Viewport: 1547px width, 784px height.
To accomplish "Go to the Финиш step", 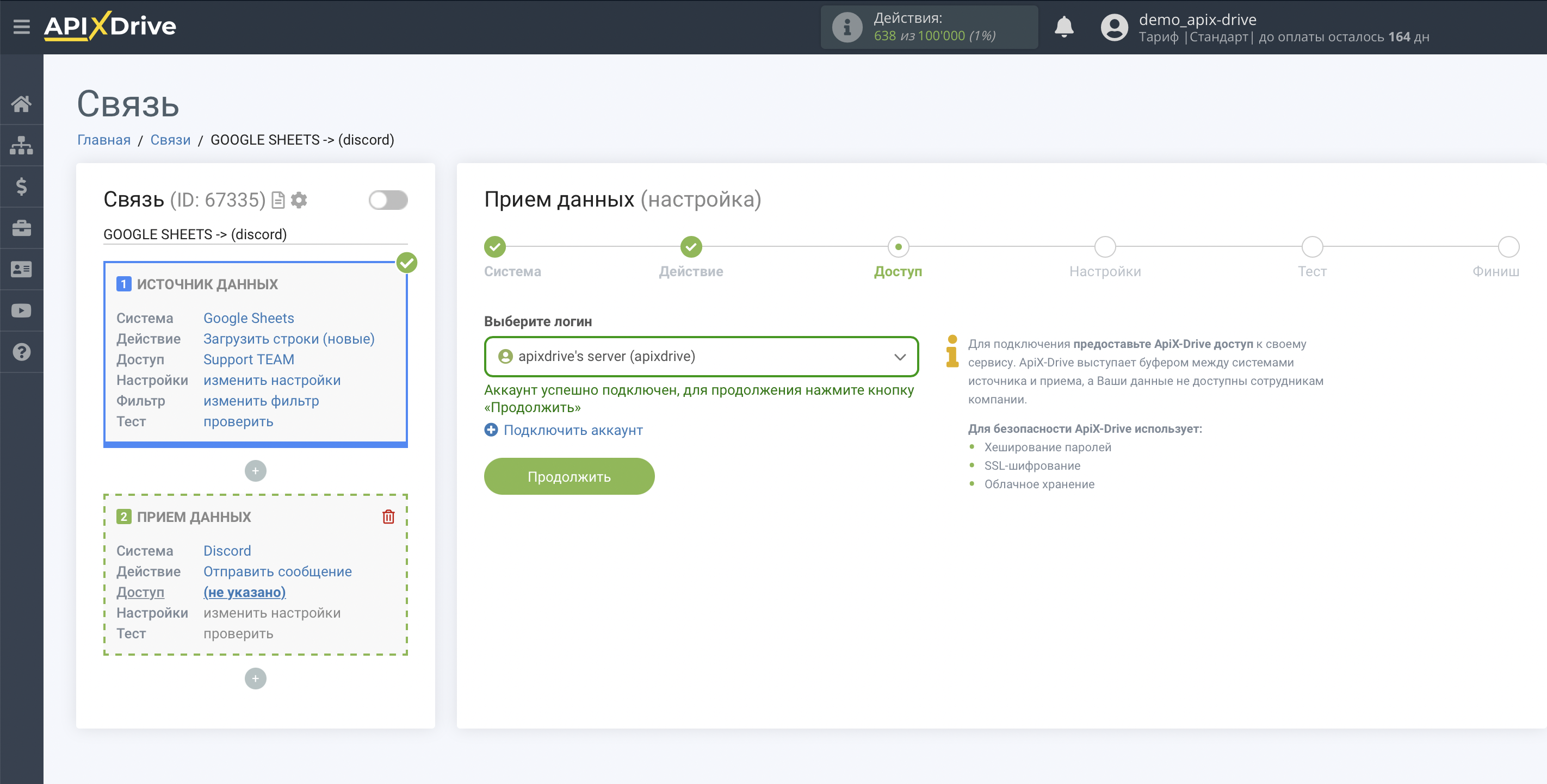I will [x=1508, y=247].
